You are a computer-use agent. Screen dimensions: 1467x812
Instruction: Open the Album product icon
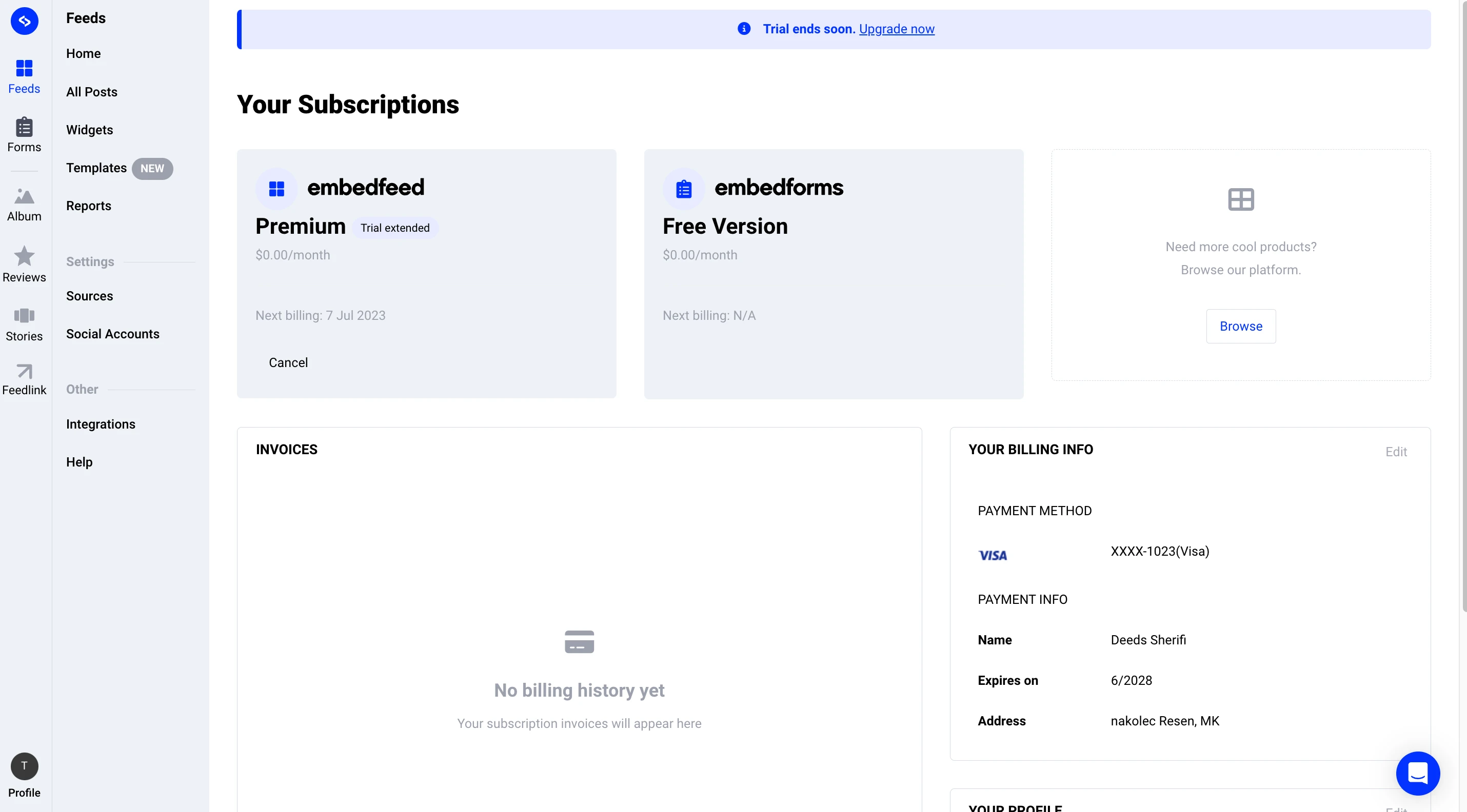coord(25,196)
